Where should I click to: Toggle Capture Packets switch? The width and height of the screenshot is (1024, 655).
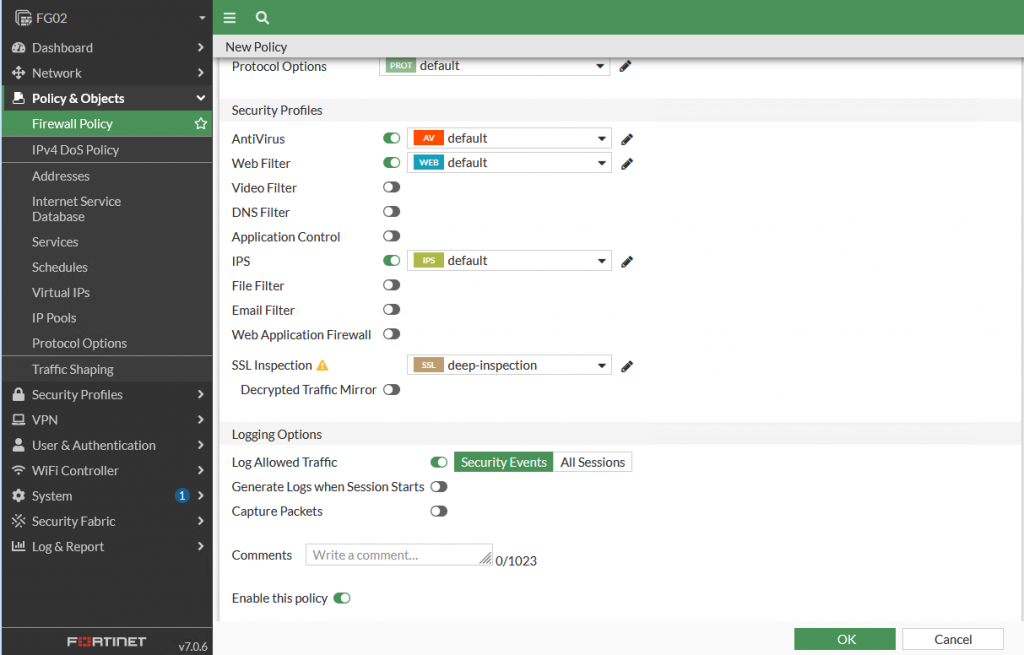click(438, 511)
